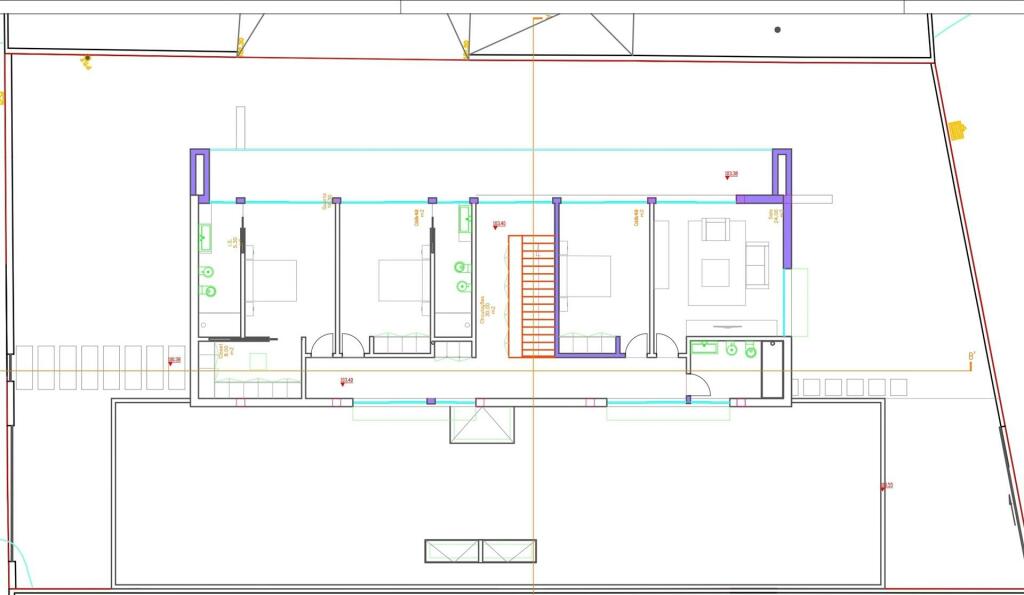
Task: Click the elevation marker on the right terrace edge
Action: point(886,487)
